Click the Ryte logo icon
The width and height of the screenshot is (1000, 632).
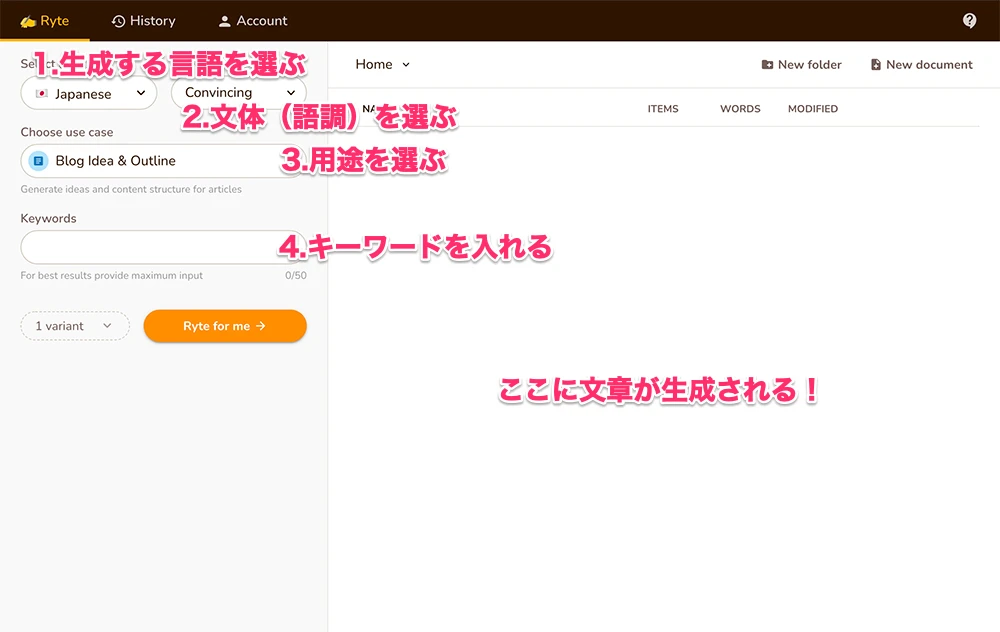click(x=28, y=21)
